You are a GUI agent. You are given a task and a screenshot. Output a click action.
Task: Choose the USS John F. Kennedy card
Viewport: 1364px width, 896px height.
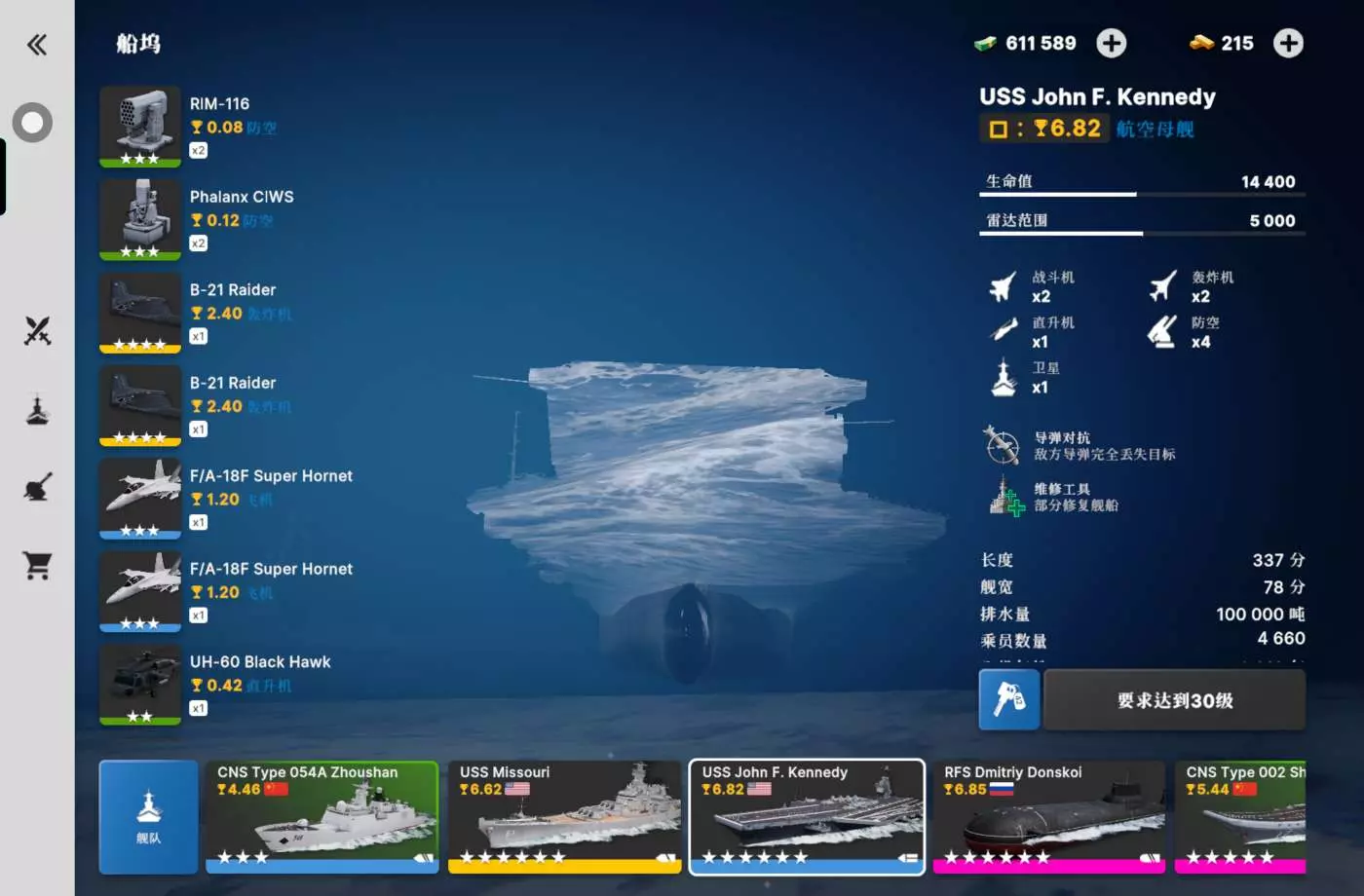pyautogui.click(x=807, y=817)
